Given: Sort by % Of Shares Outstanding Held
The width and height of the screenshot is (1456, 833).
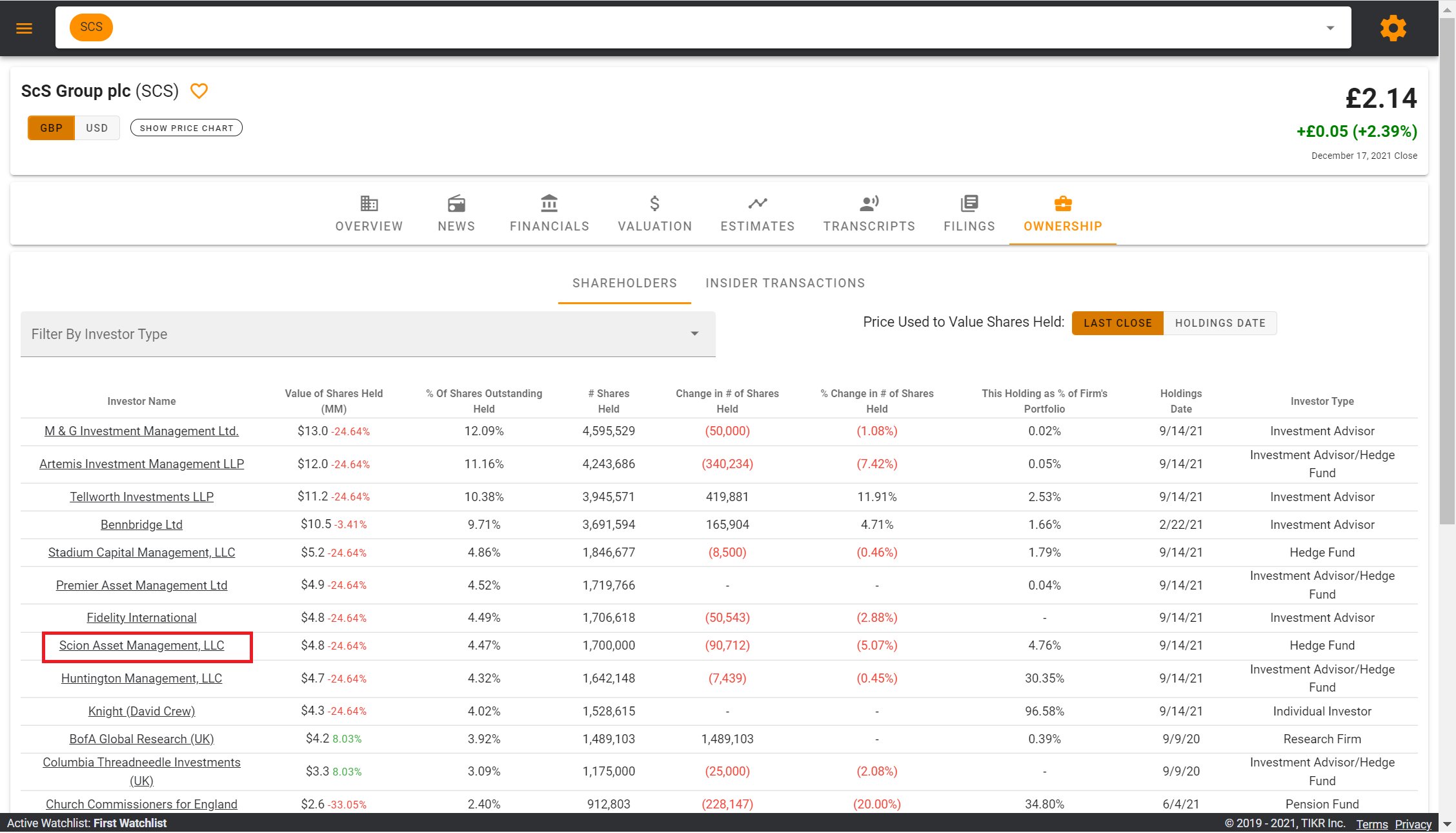Looking at the screenshot, I should click(484, 401).
